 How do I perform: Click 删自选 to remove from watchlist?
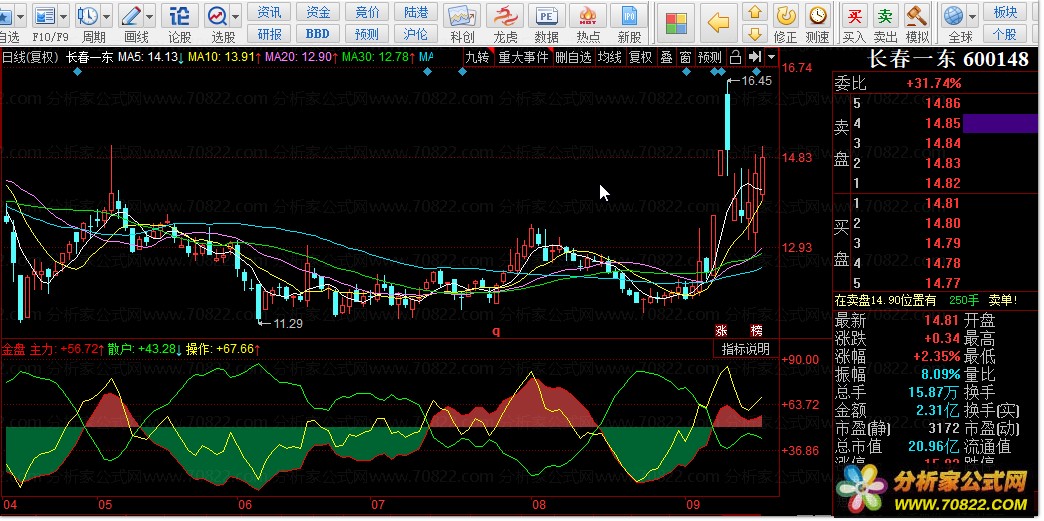pyautogui.click(x=573, y=57)
